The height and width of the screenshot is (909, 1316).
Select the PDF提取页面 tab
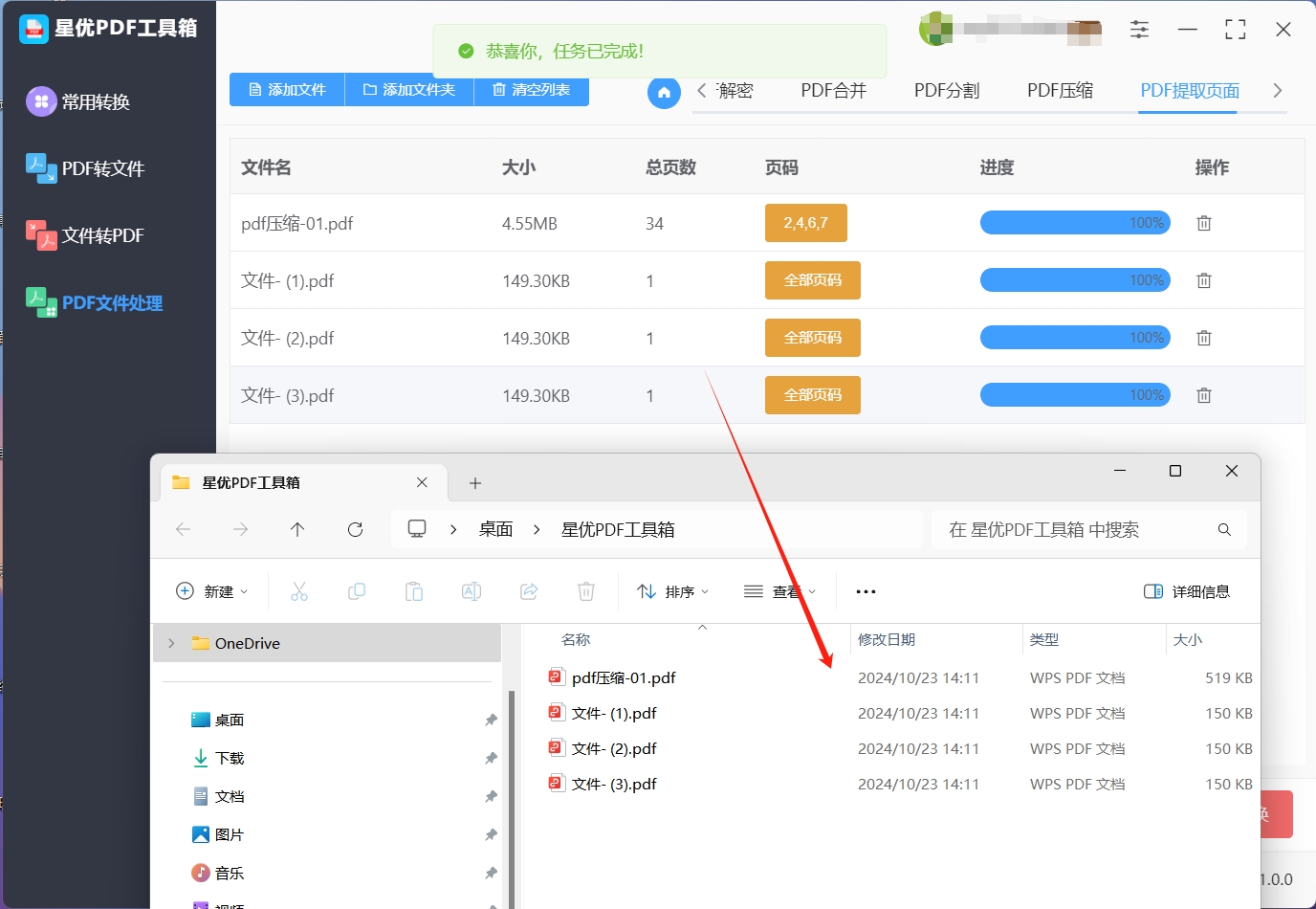tap(1190, 91)
